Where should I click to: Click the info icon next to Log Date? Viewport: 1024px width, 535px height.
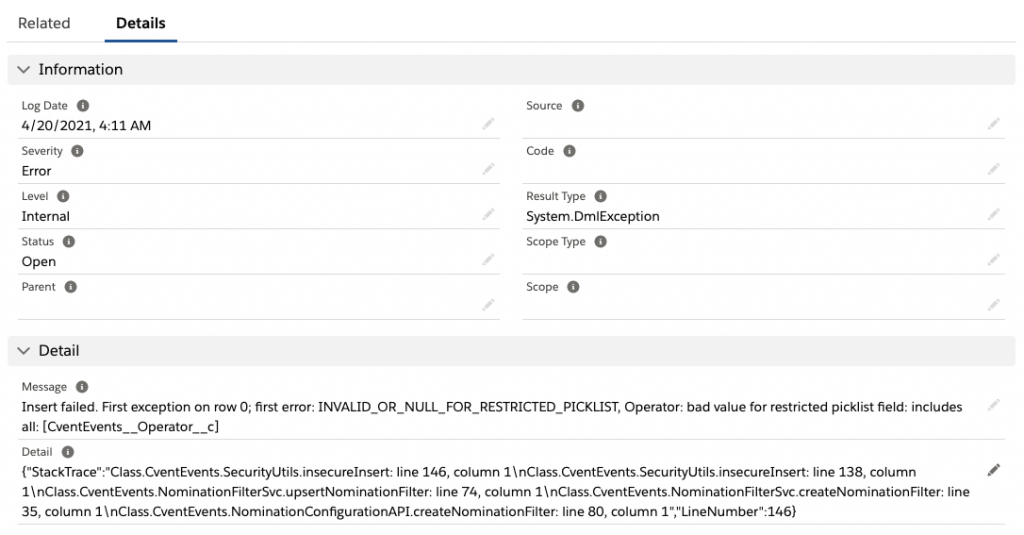tap(83, 106)
